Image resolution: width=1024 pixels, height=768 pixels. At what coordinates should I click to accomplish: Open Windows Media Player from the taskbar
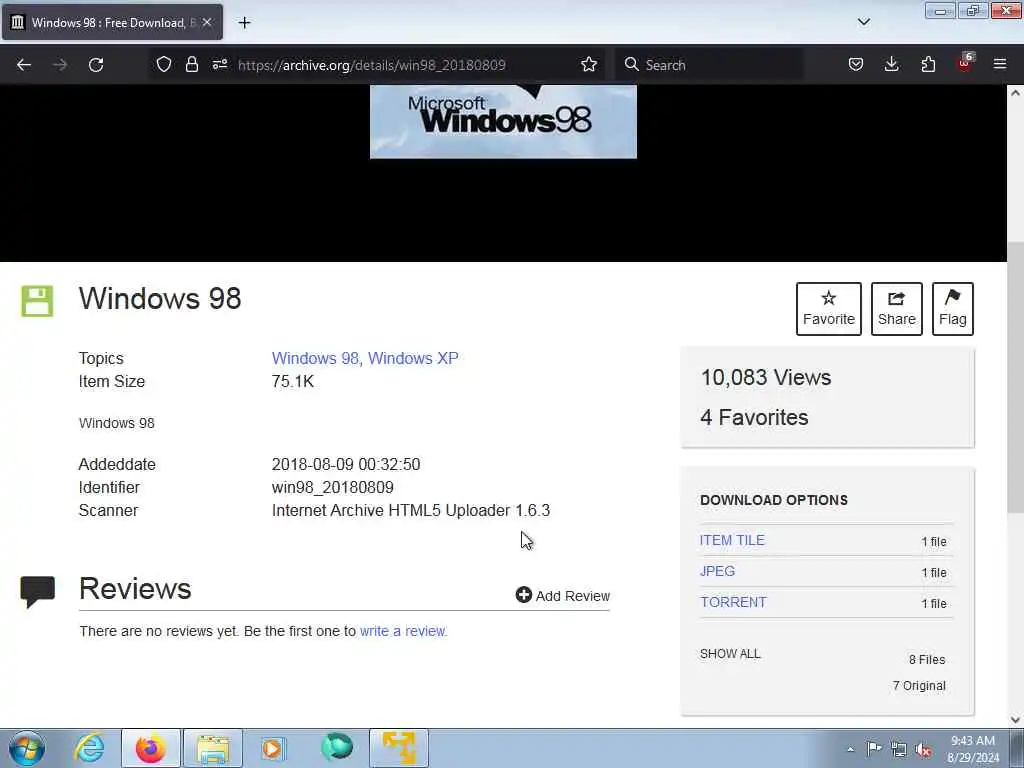tap(273, 748)
